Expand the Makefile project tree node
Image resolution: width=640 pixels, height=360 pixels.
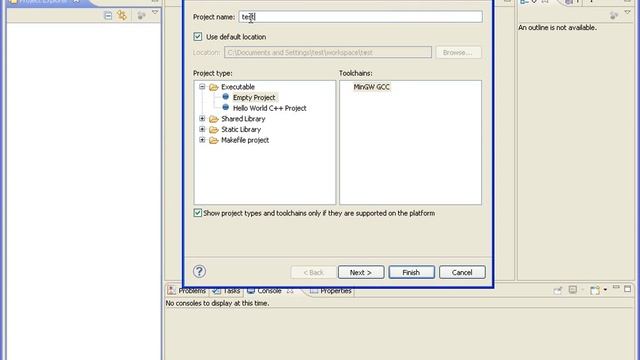pyautogui.click(x=202, y=140)
